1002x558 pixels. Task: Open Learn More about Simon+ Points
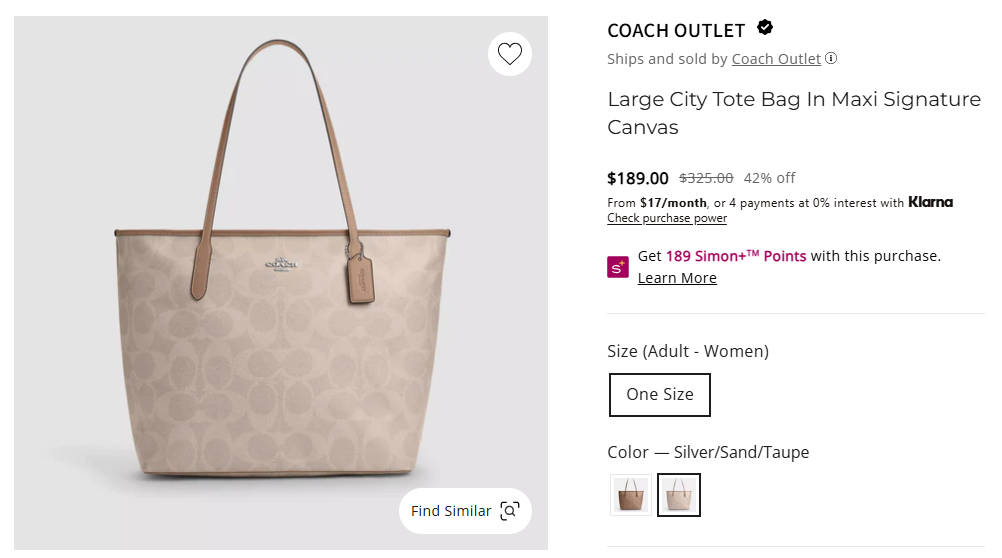[677, 278]
